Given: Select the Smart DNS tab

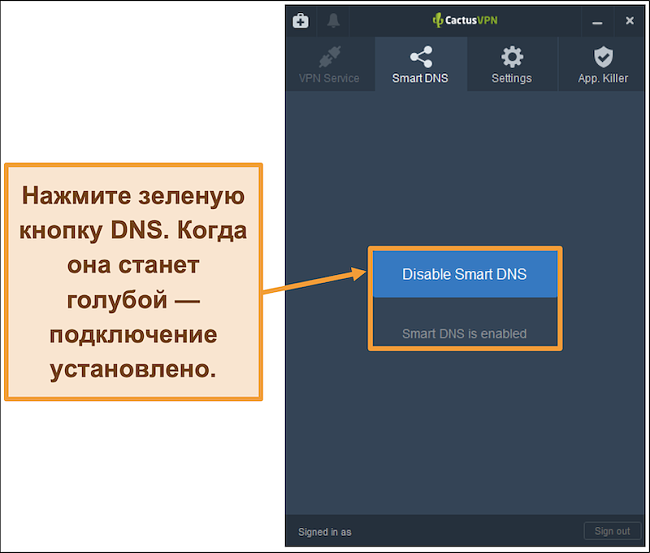Looking at the screenshot, I should 421,64.
